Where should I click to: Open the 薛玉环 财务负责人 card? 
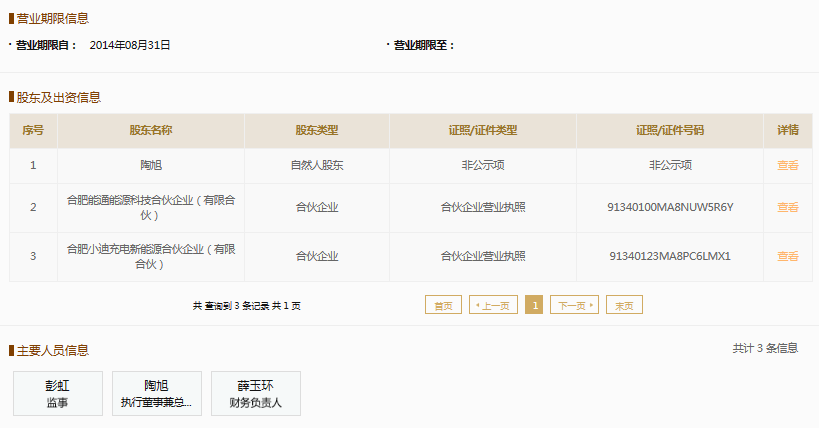coord(256,394)
